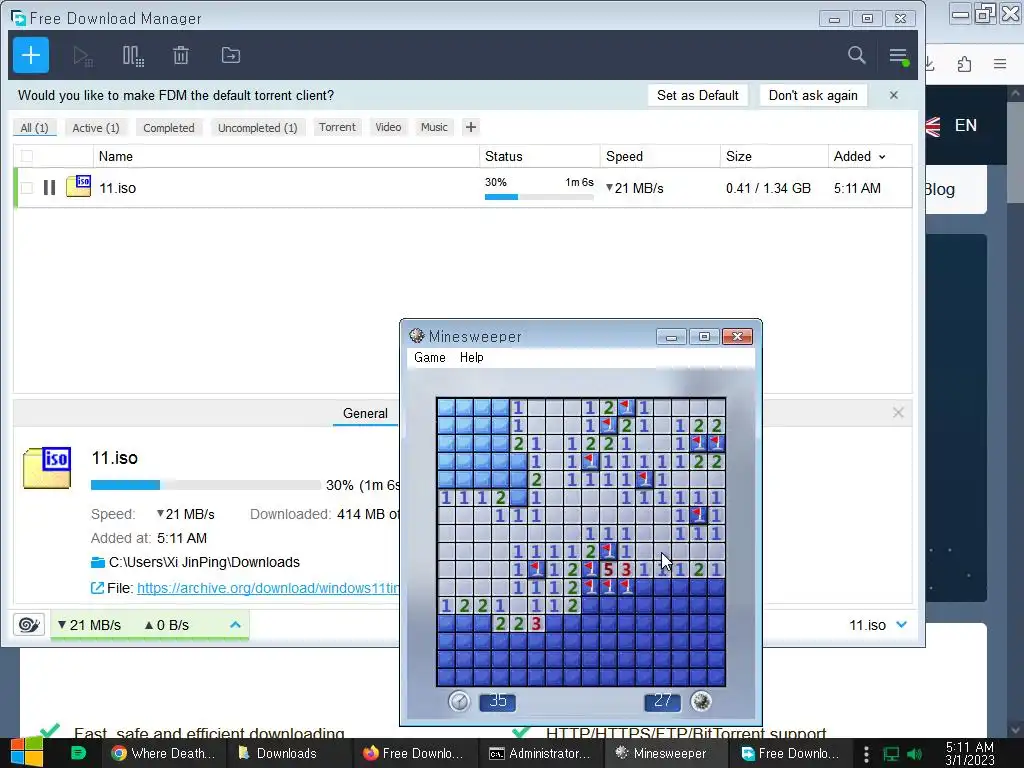Click the 11.iso file icon in list
Screen dimensions: 1024x768
(x=78, y=187)
